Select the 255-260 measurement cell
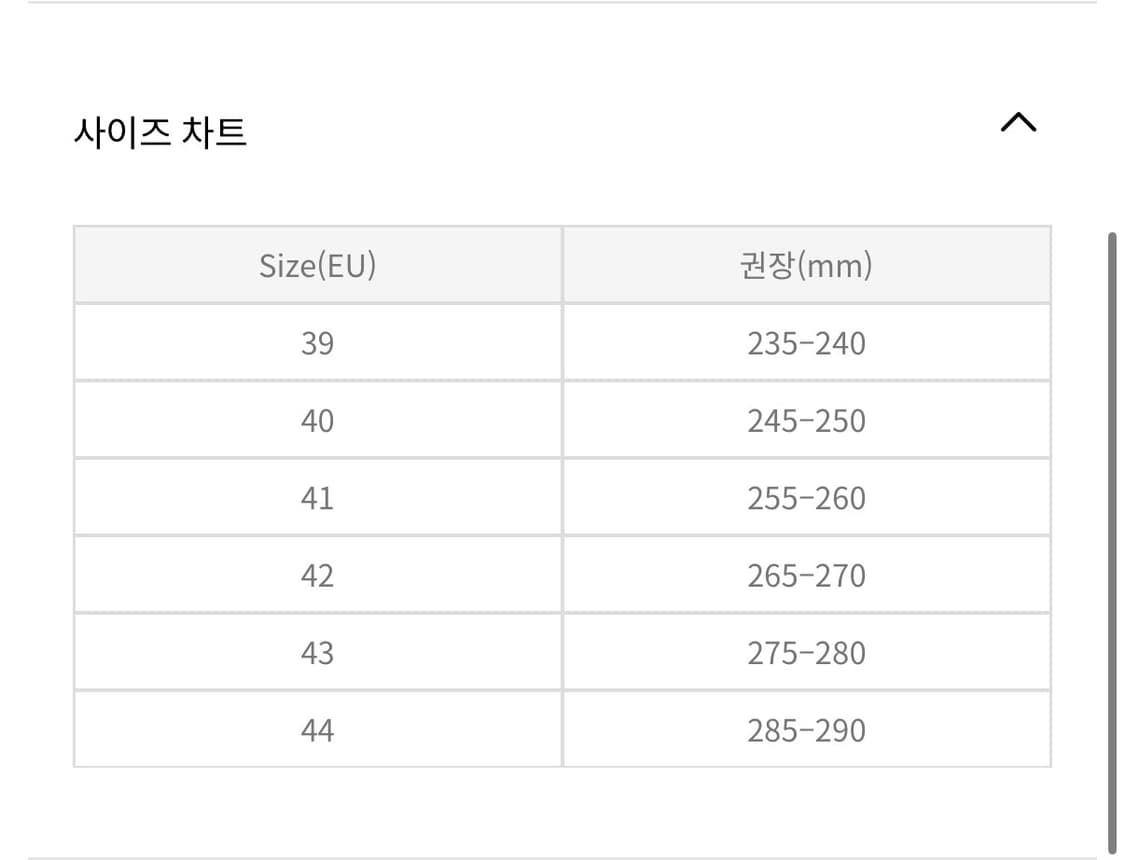The height and width of the screenshot is (860, 1125). tap(806, 497)
